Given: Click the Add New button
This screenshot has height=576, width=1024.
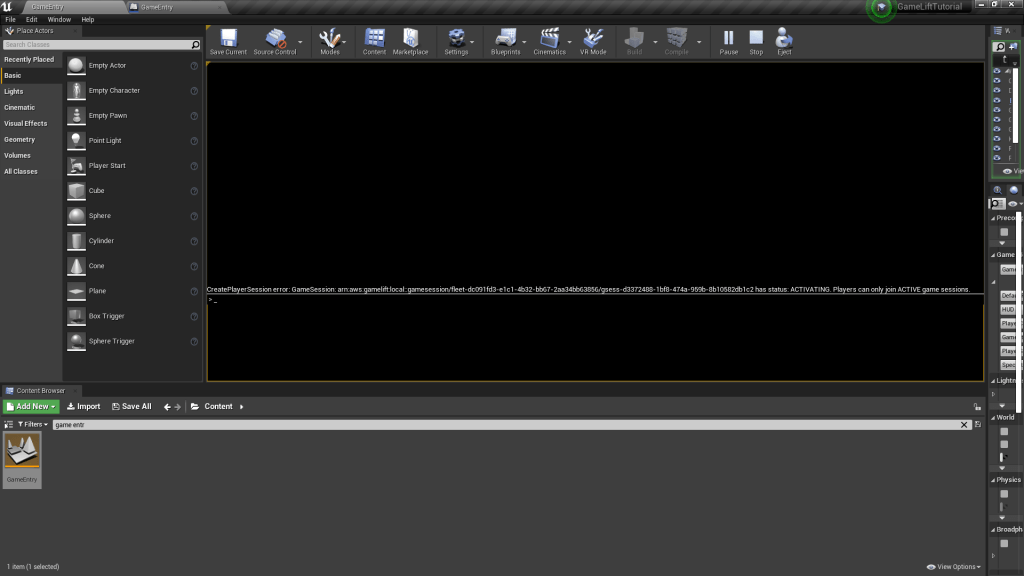Looking at the screenshot, I should tap(31, 407).
